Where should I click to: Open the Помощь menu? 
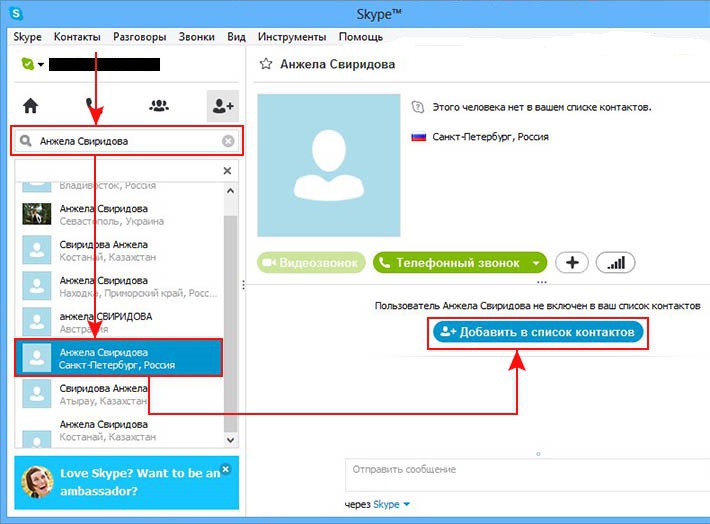tap(361, 37)
